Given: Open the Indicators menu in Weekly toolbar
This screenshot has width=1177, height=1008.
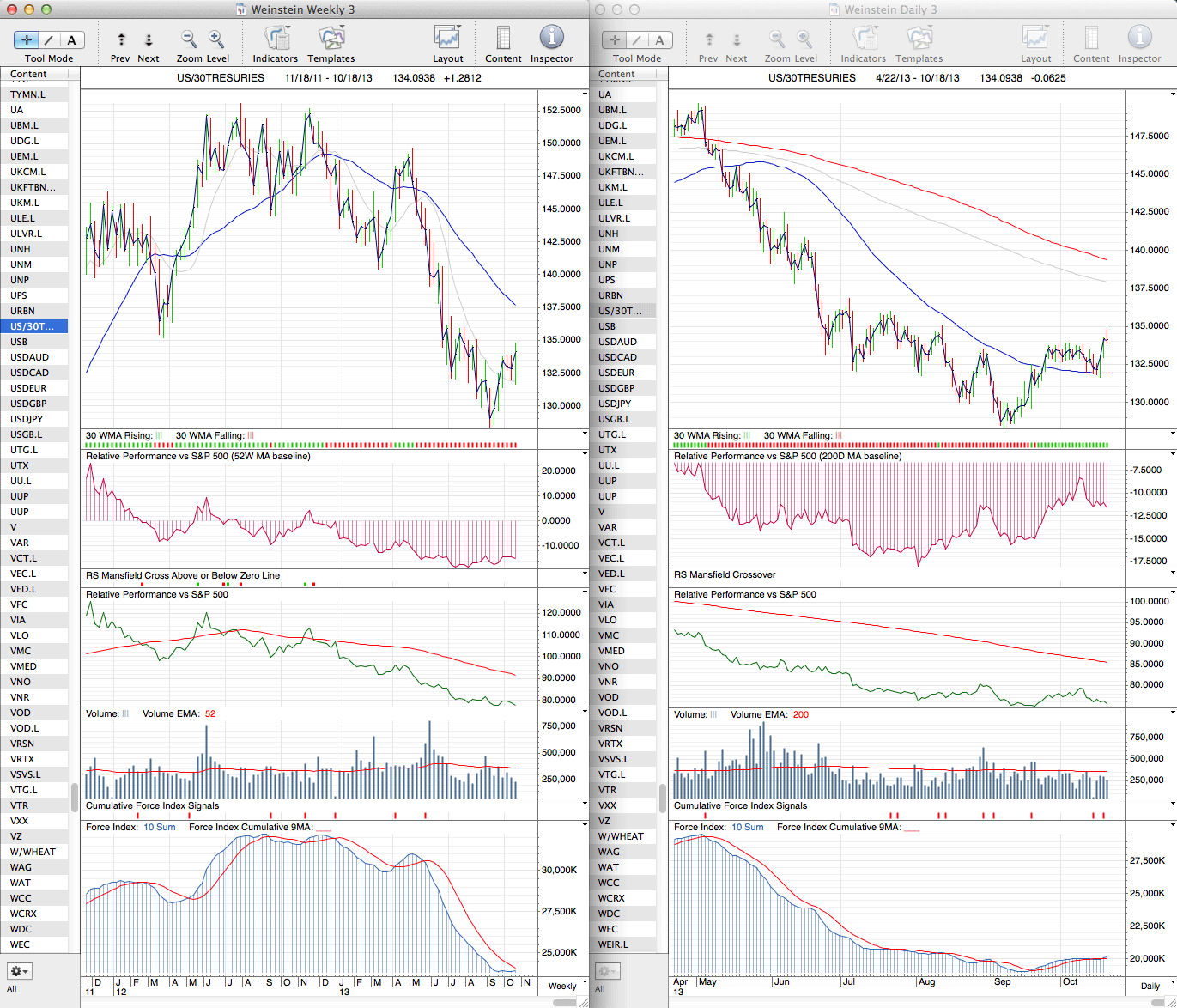Looking at the screenshot, I should 276,39.
